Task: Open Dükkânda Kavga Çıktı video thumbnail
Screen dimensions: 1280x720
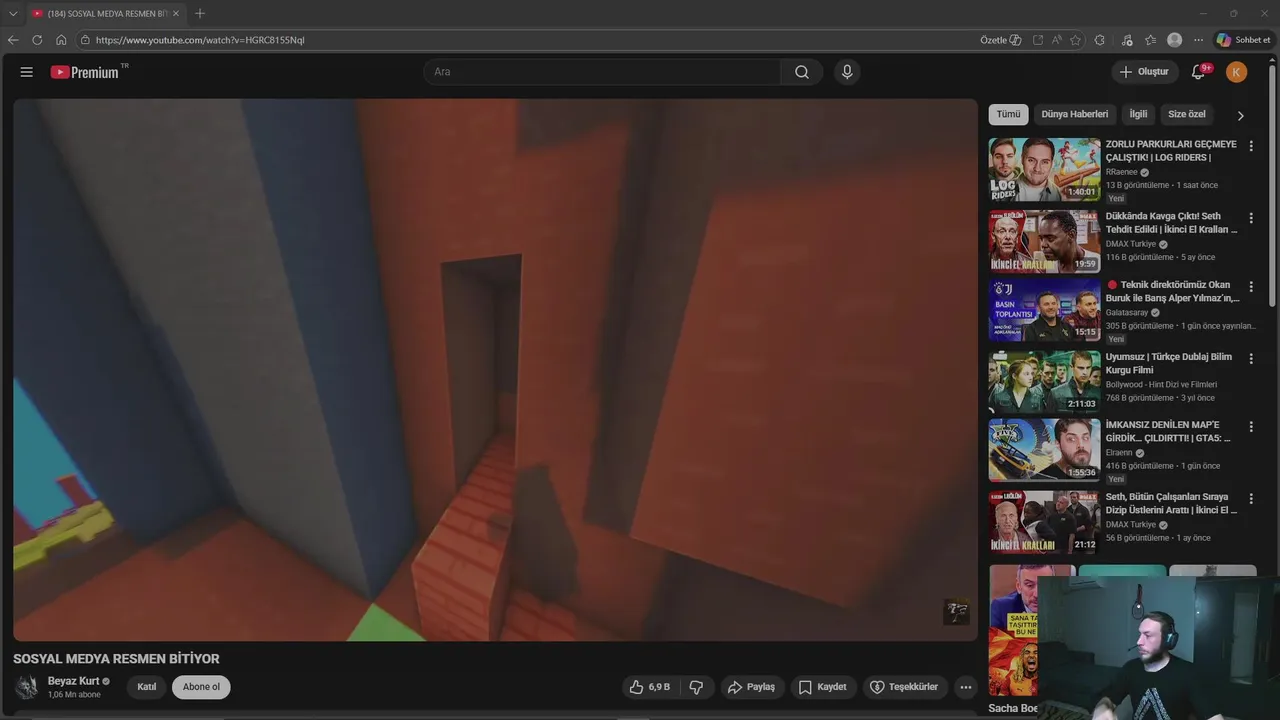Action: click(x=1044, y=241)
